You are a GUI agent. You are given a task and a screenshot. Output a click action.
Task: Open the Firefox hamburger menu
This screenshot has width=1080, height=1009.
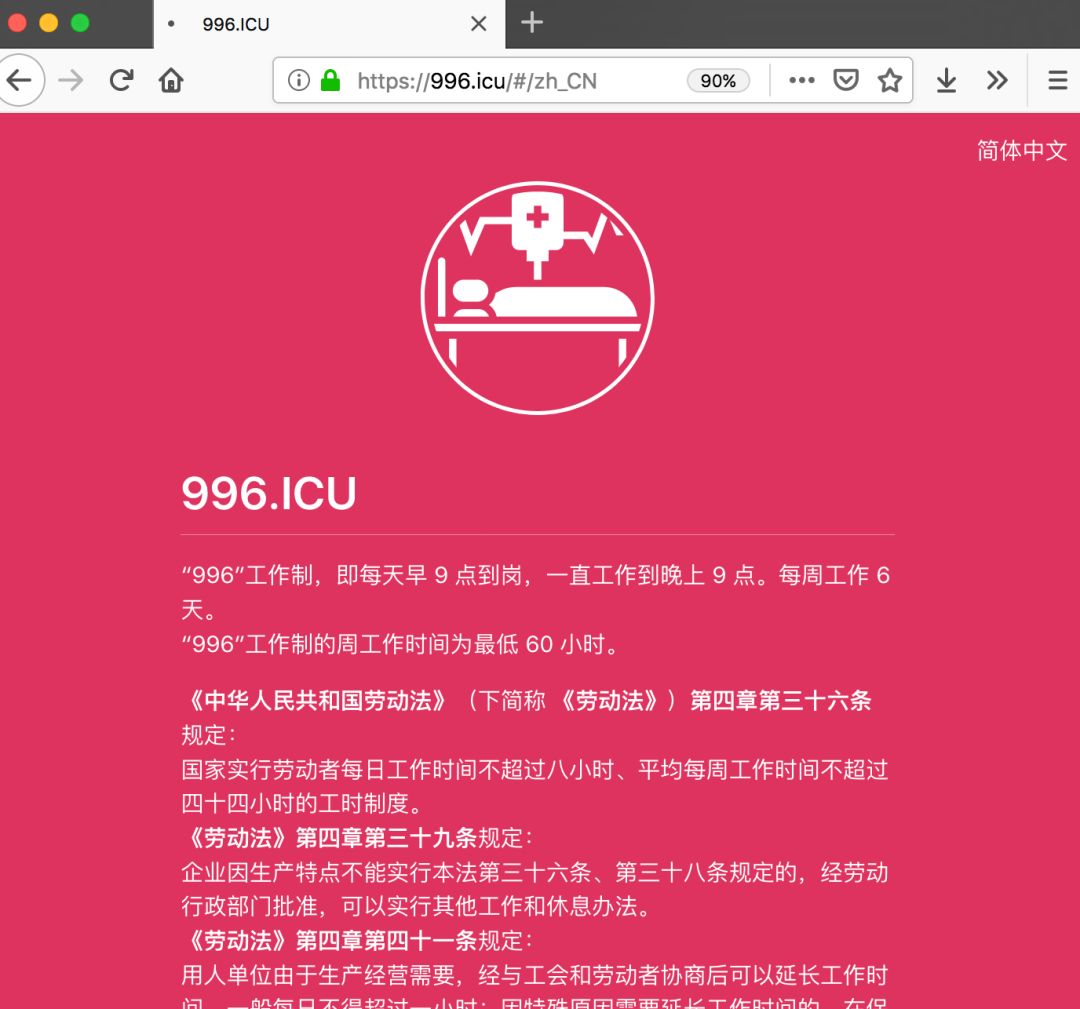1056,81
